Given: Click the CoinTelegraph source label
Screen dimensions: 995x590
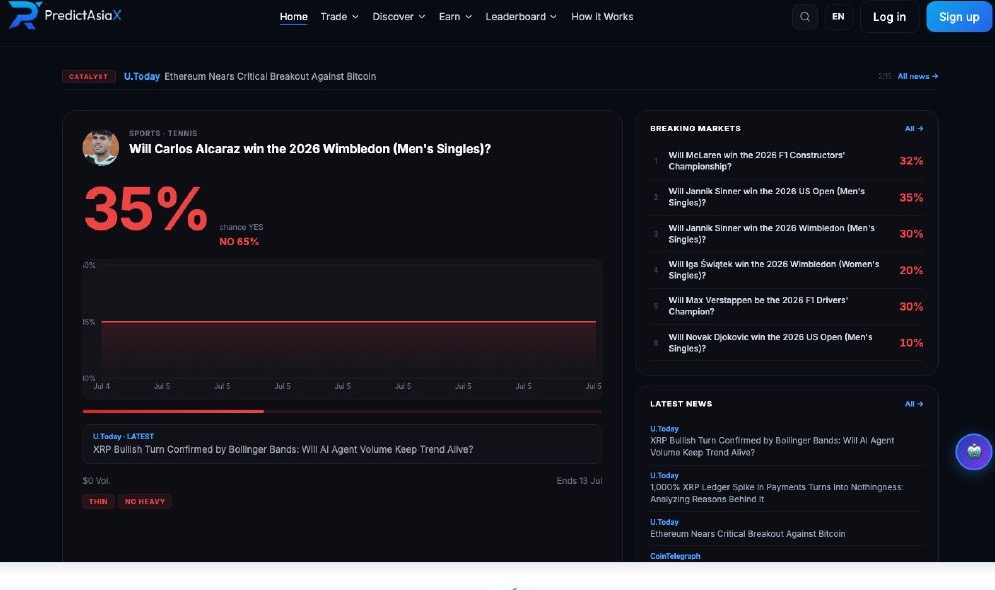Looking at the screenshot, I should point(675,556).
